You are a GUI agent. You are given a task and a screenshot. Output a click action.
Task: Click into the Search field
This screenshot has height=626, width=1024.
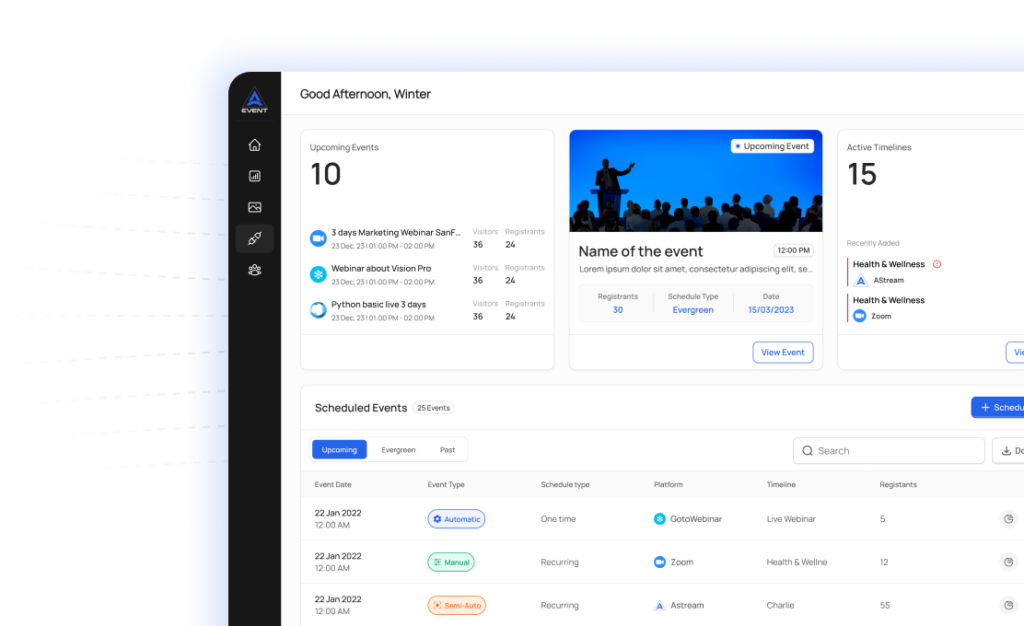pyautogui.click(x=889, y=451)
